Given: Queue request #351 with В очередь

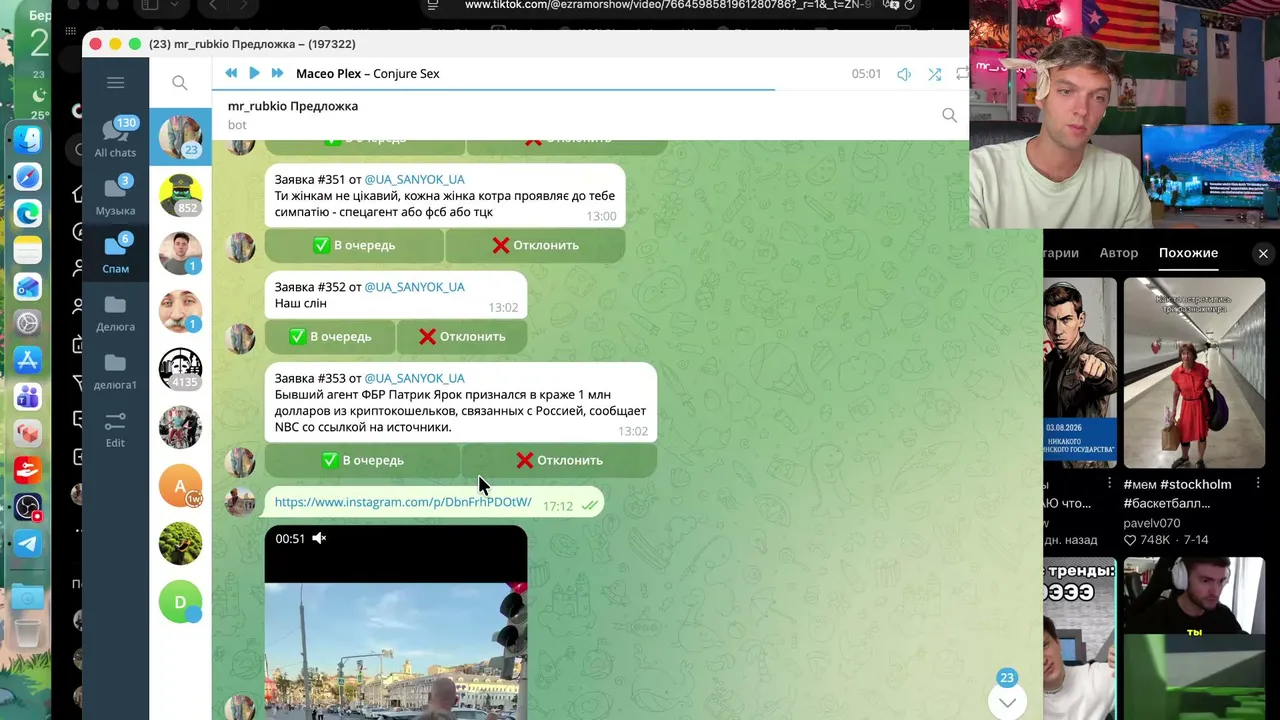Looking at the screenshot, I should pyautogui.click(x=354, y=245).
